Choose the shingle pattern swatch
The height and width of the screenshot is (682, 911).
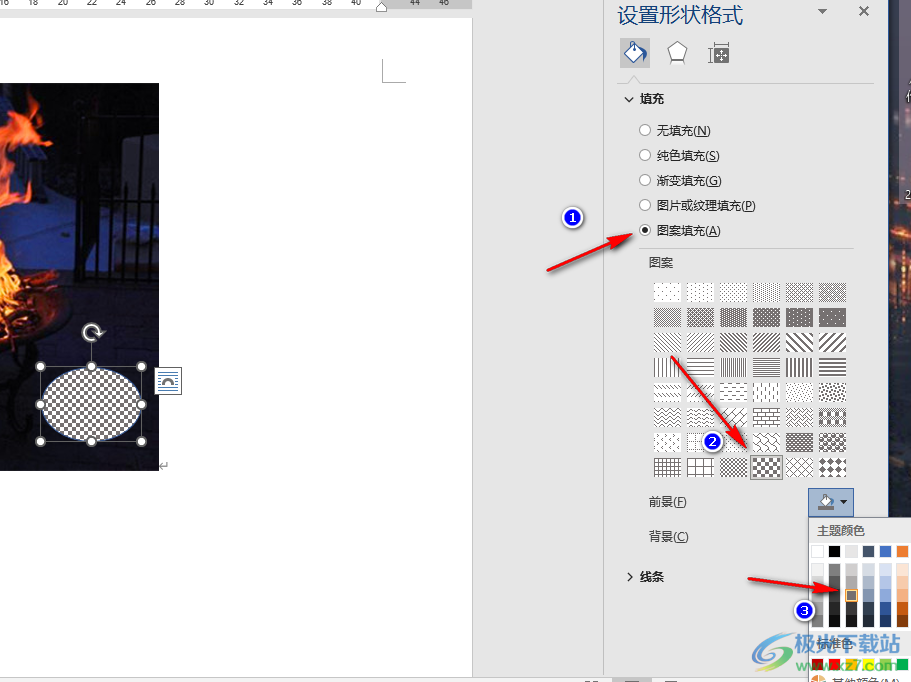tap(766, 442)
